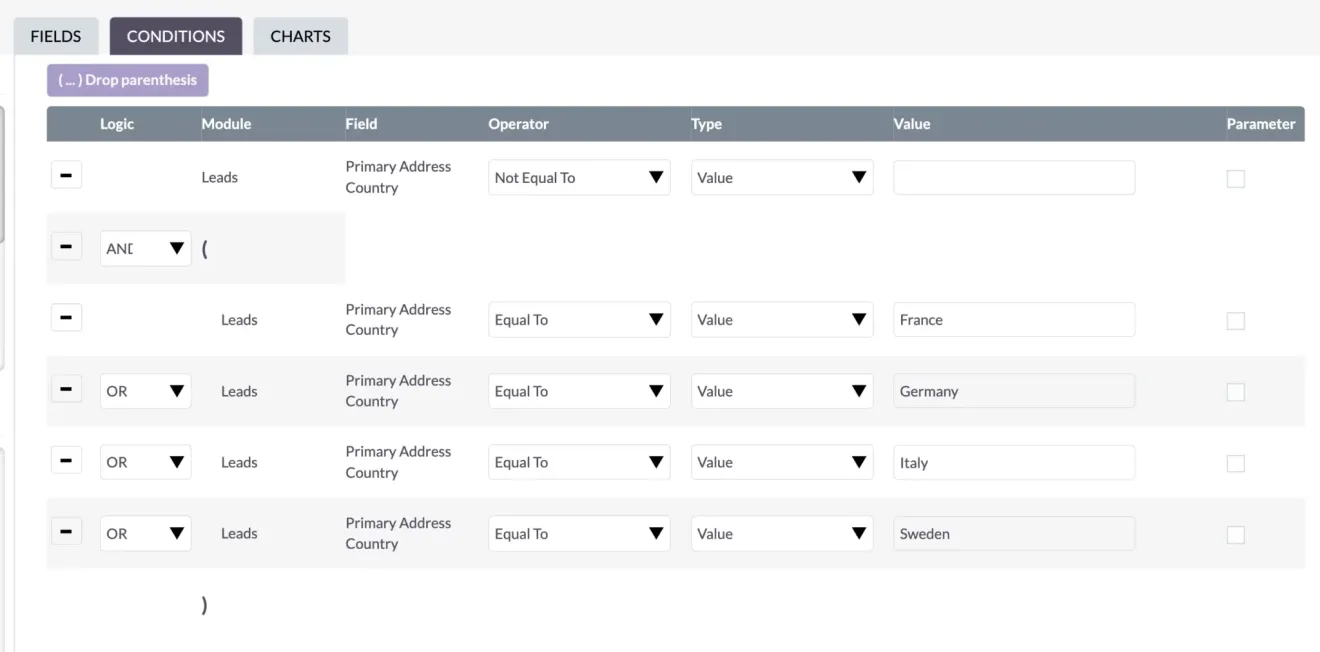Open the OR dropdown on the Germany row
1320x652 pixels.
click(x=145, y=390)
